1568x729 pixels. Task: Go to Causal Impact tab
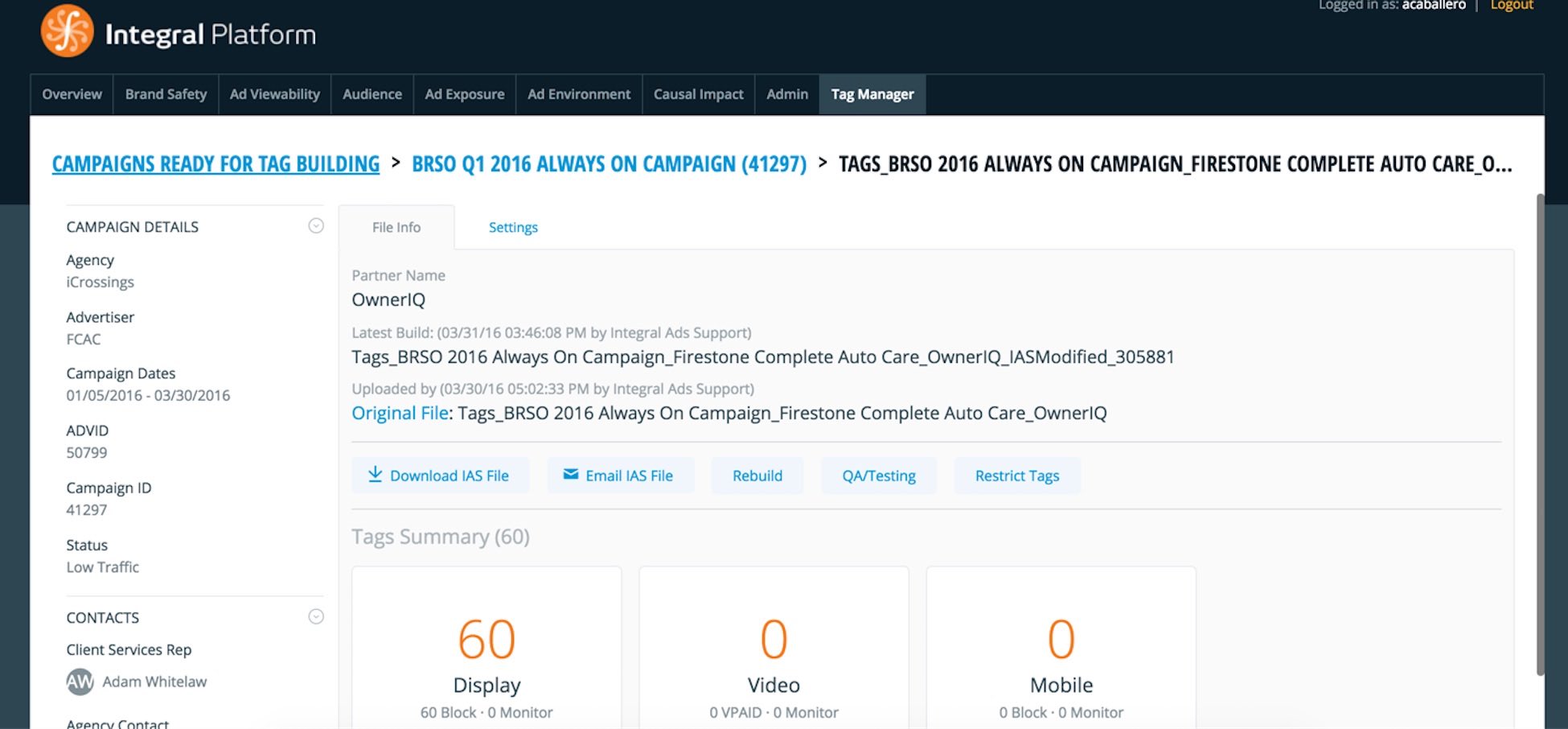click(x=699, y=94)
